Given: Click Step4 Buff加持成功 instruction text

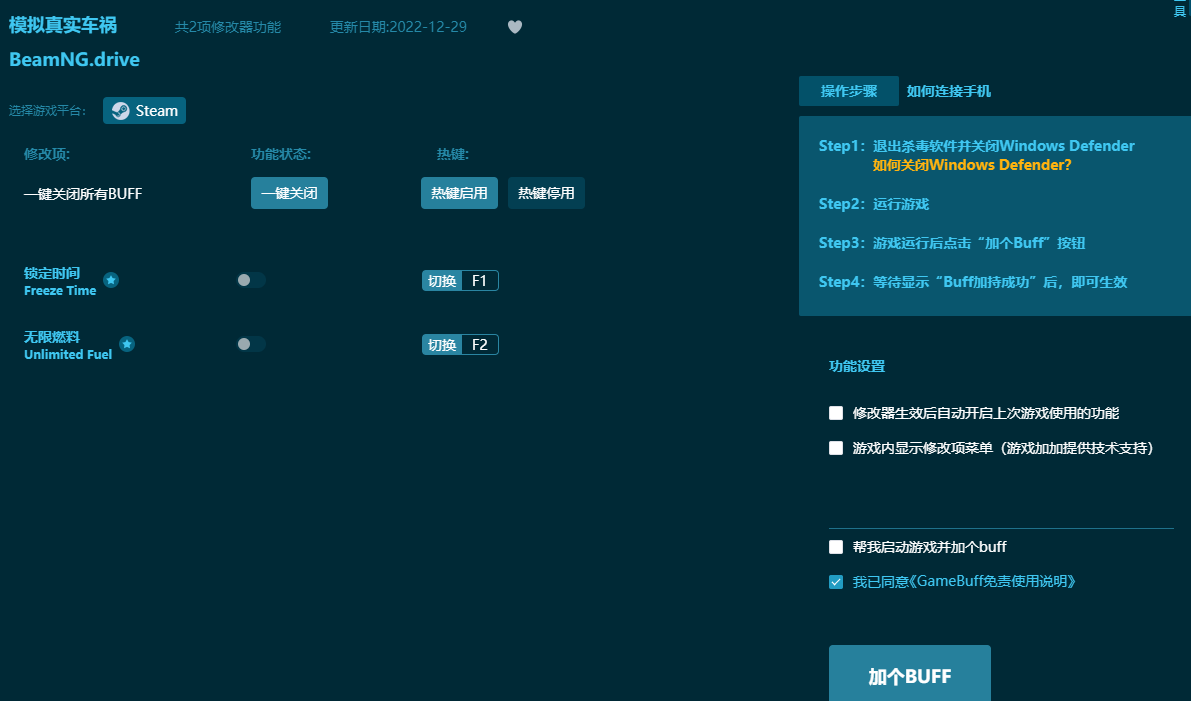Looking at the screenshot, I should click(973, 282).
